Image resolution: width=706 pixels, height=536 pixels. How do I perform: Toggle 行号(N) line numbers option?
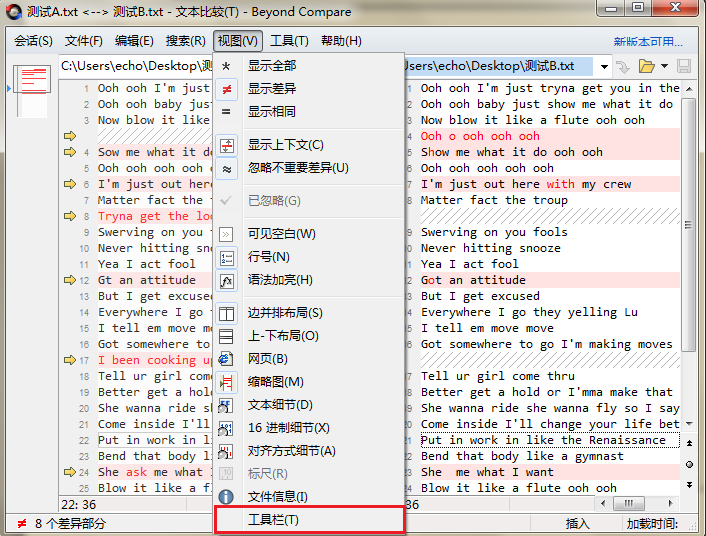226,257
